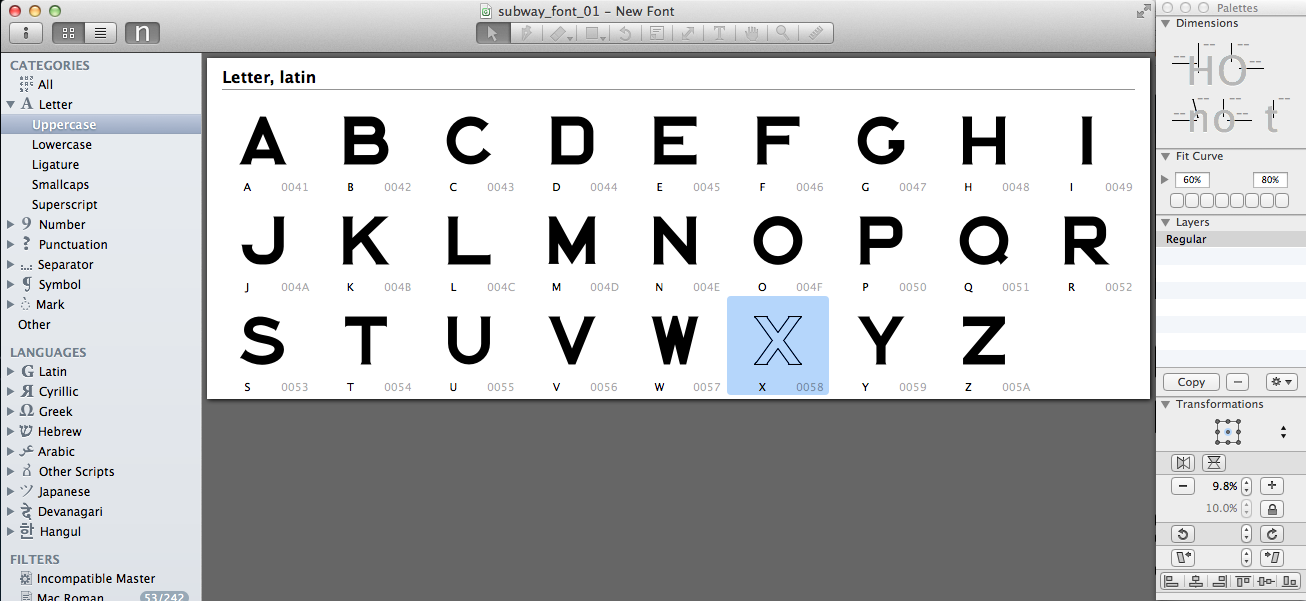Screen dimensions: 1306x601
Task: Select the Rotate tool
Action: [626, 33]
